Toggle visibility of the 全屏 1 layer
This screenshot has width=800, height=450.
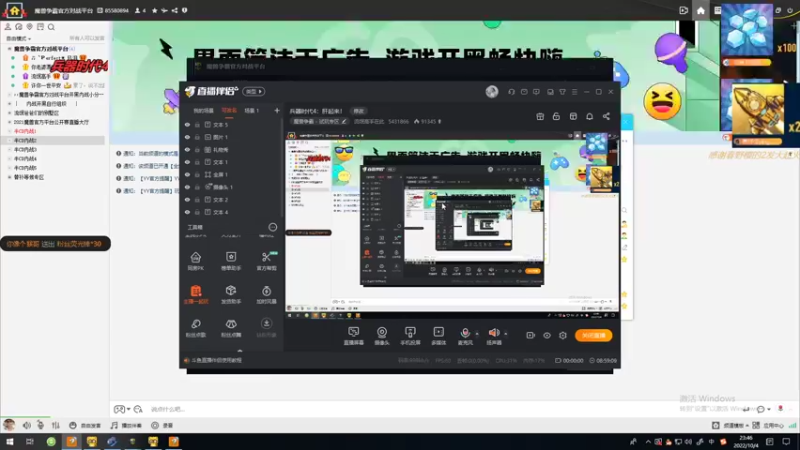(187, 174)
